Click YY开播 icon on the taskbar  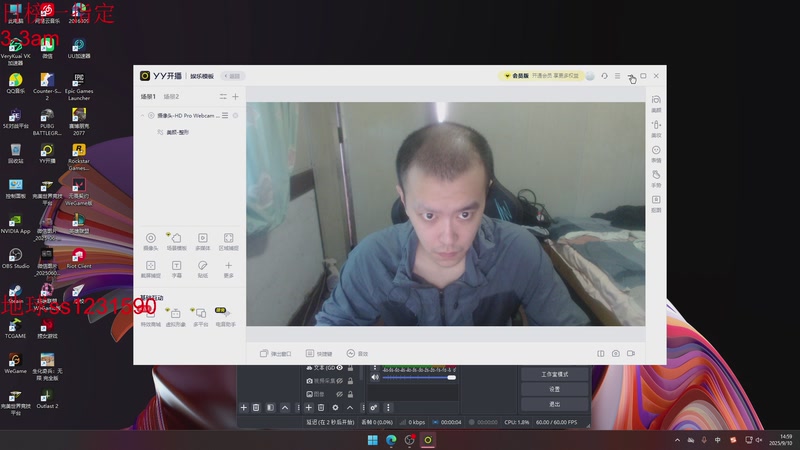(428, 440)
